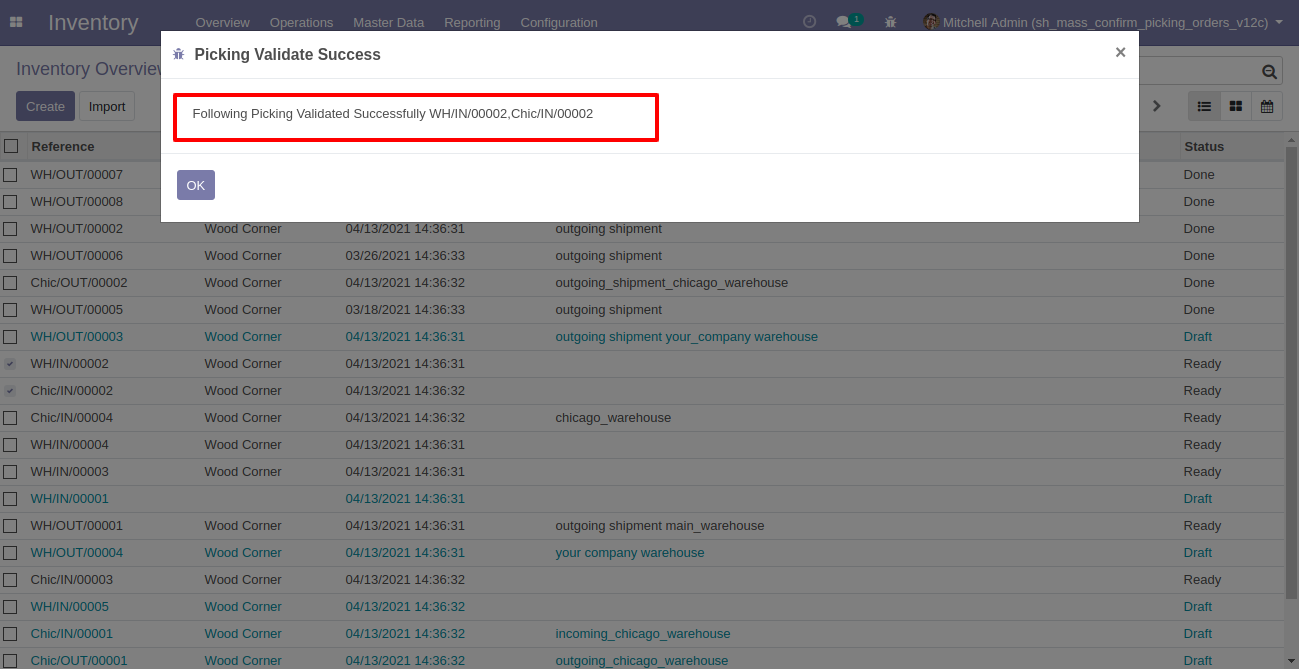
Task: Click 'incoming_chicago_warehouse' source cell
Action: coord(643,633)
